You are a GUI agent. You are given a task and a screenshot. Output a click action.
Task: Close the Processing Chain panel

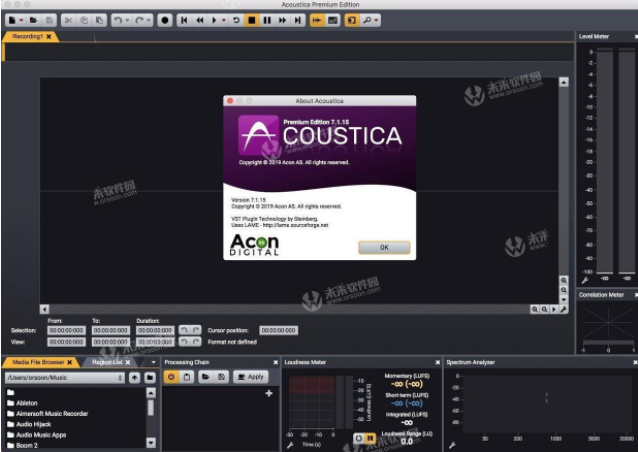coord(275,362)
